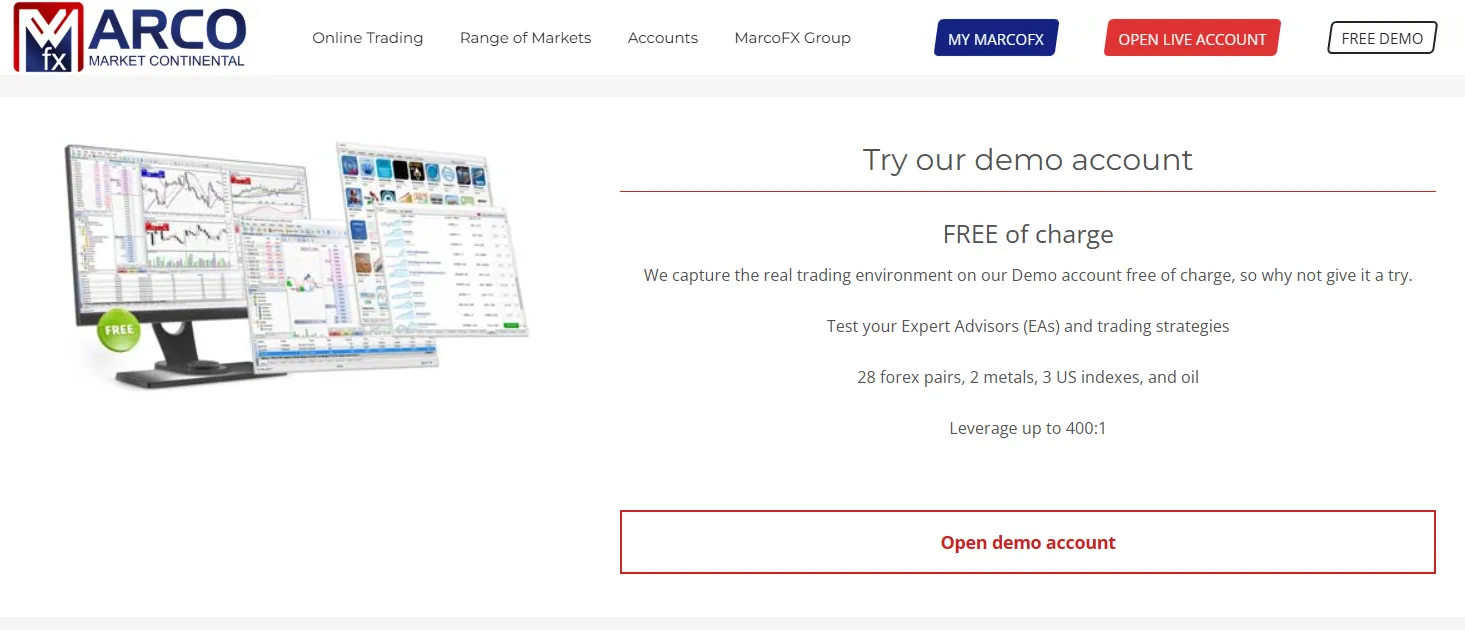Image resolution: width=1465 pixels, height=630 pixels.
Task: Open the Range of Markets menu
Action: (x=525, y=38)
